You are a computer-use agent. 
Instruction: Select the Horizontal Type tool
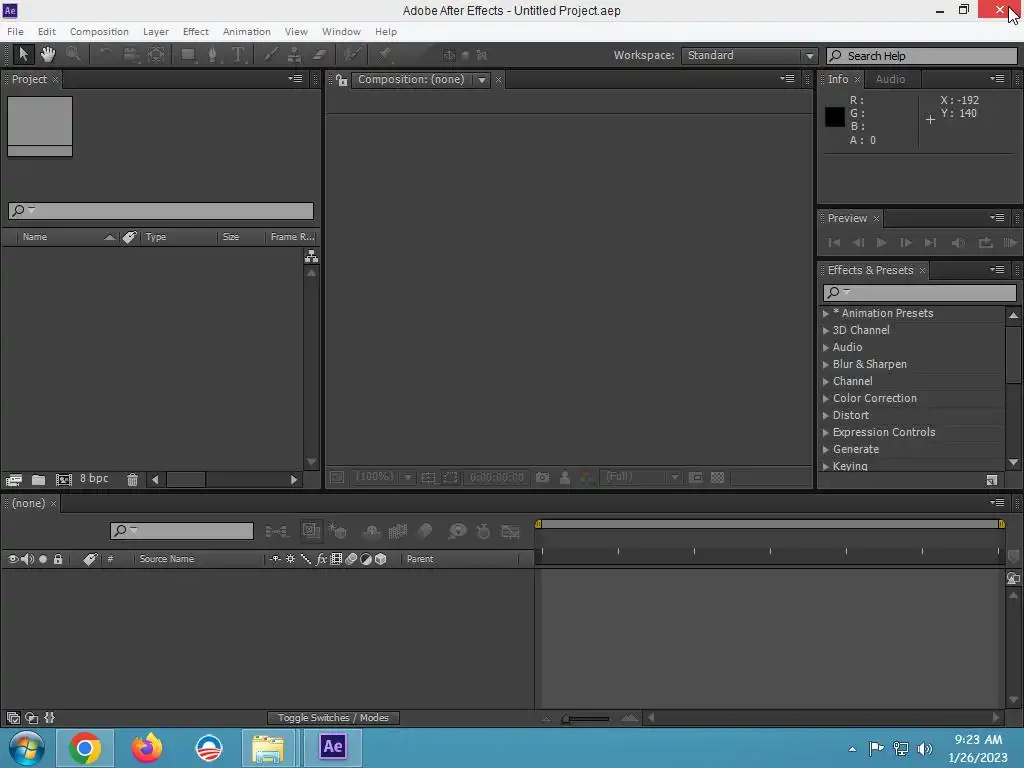tap(238, 55)
